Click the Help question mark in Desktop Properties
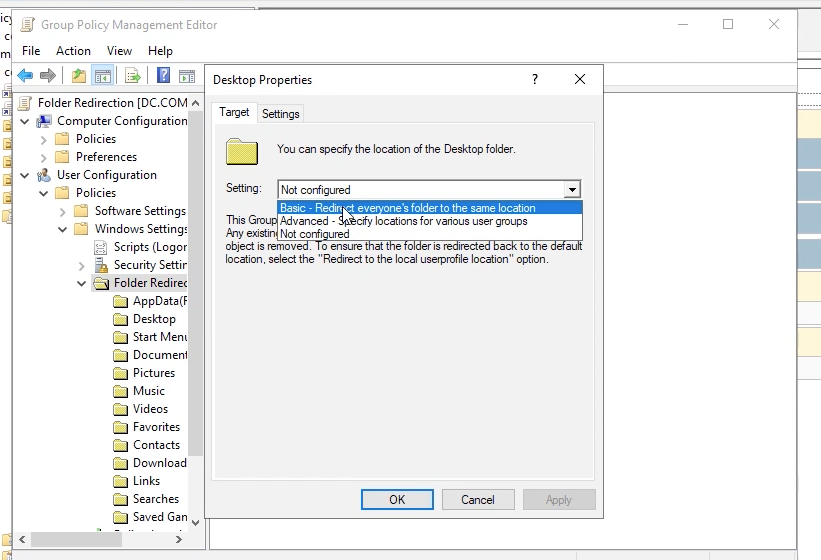This screenshot has width=821, height=560. pyautogui.click(x=535, y=80)
